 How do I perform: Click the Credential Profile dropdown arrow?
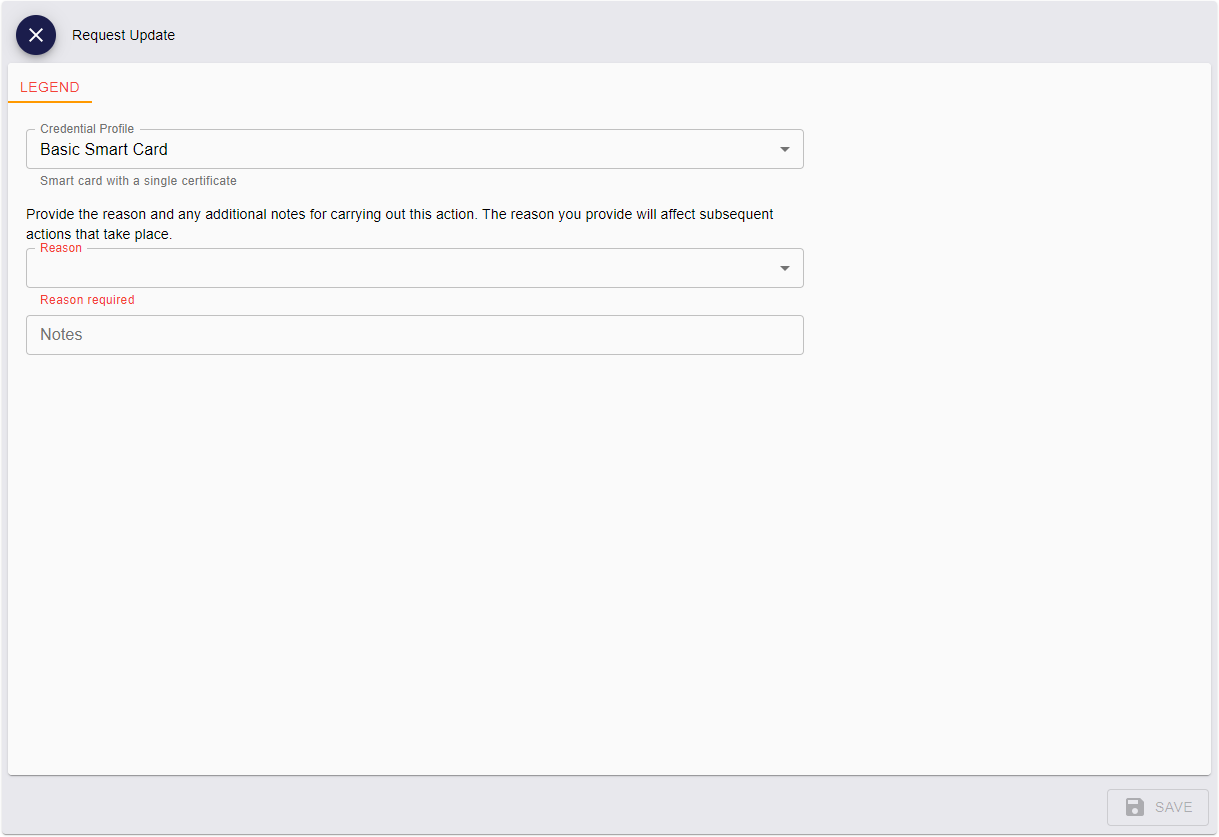click(x=784, y=150)
